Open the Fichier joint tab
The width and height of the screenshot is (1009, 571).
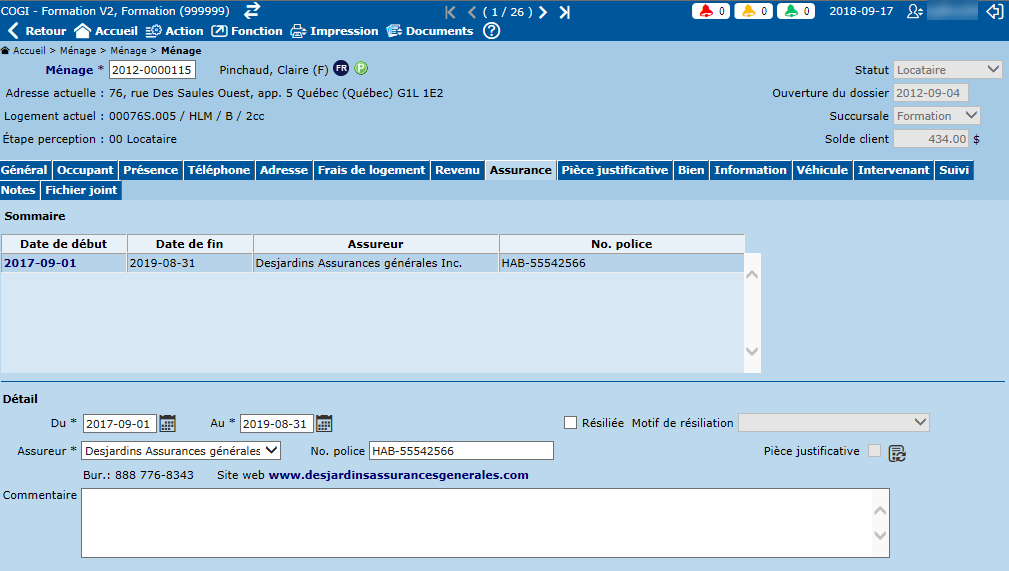pyautogui.click(x=81, y=190)
